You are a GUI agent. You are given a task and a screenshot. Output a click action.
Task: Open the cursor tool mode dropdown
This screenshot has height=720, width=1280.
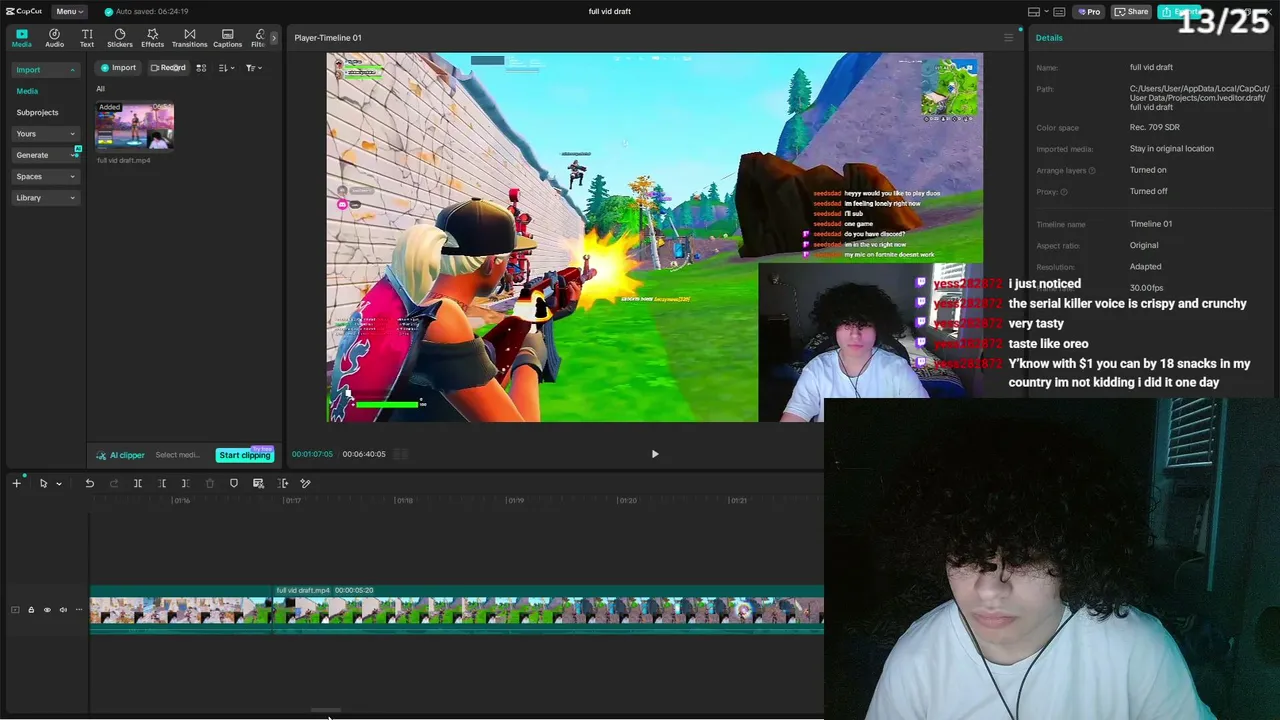[59, 484]
